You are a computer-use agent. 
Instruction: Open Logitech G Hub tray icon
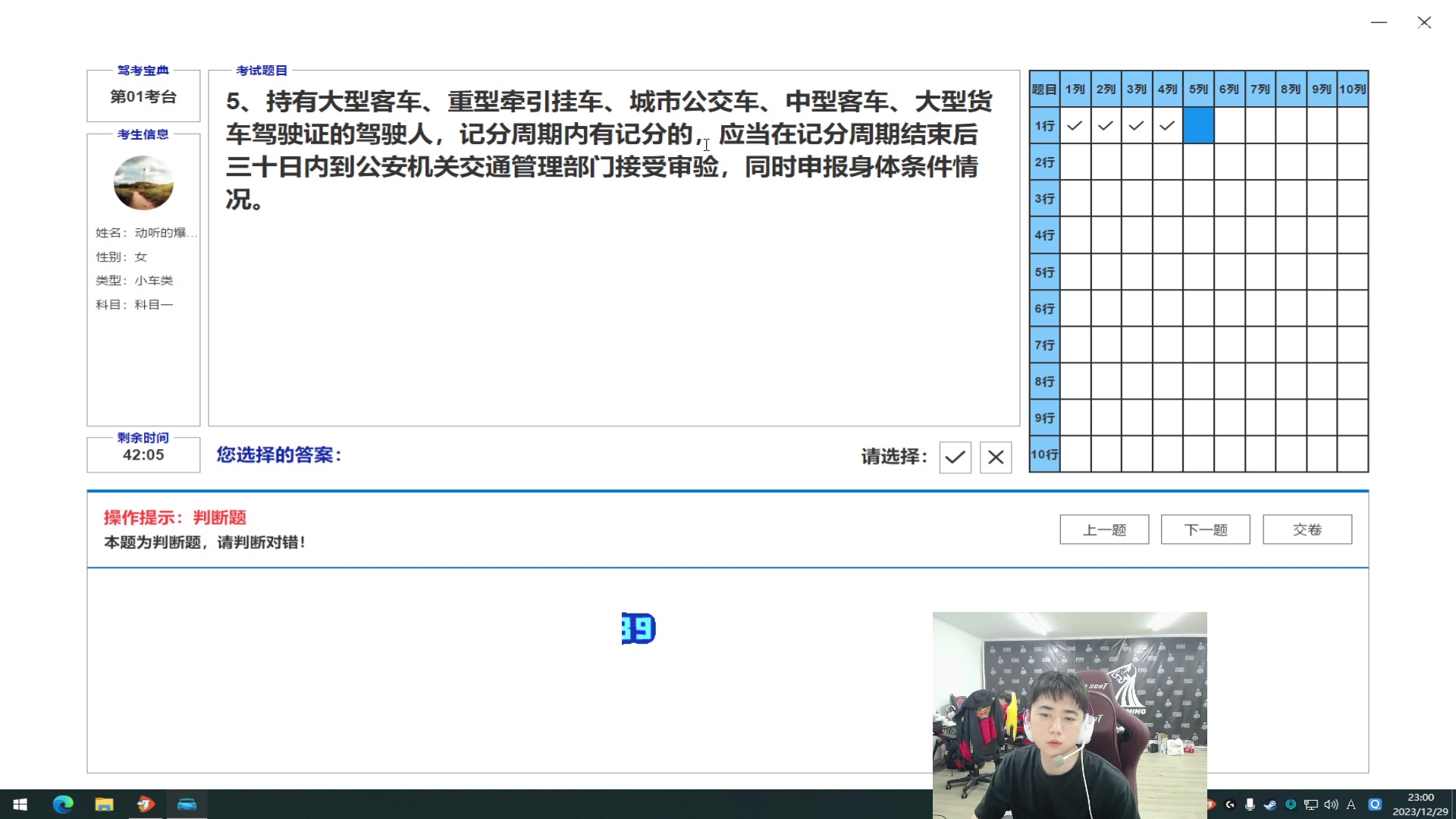(x=1230, y=805)
